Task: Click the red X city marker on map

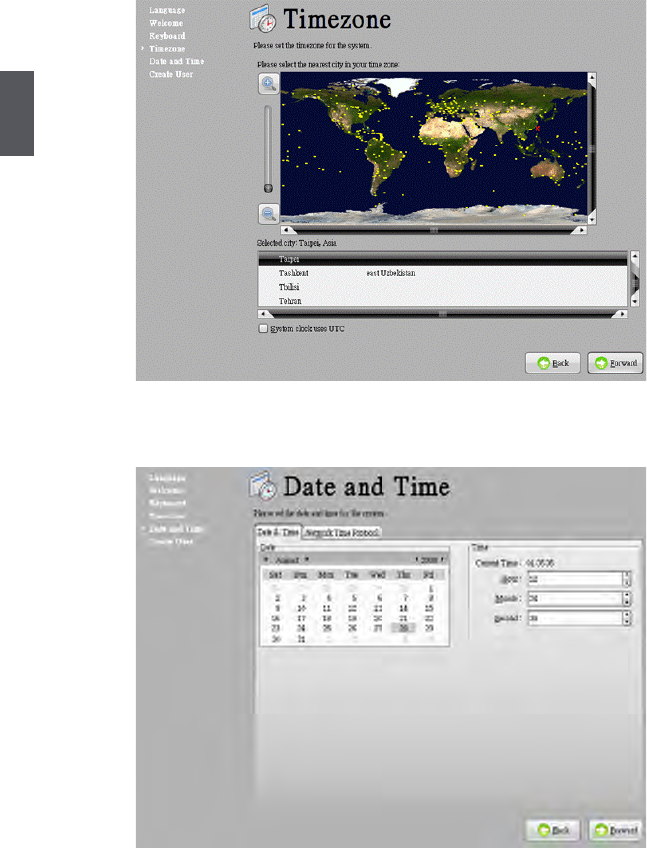Action: click(537, 128)
